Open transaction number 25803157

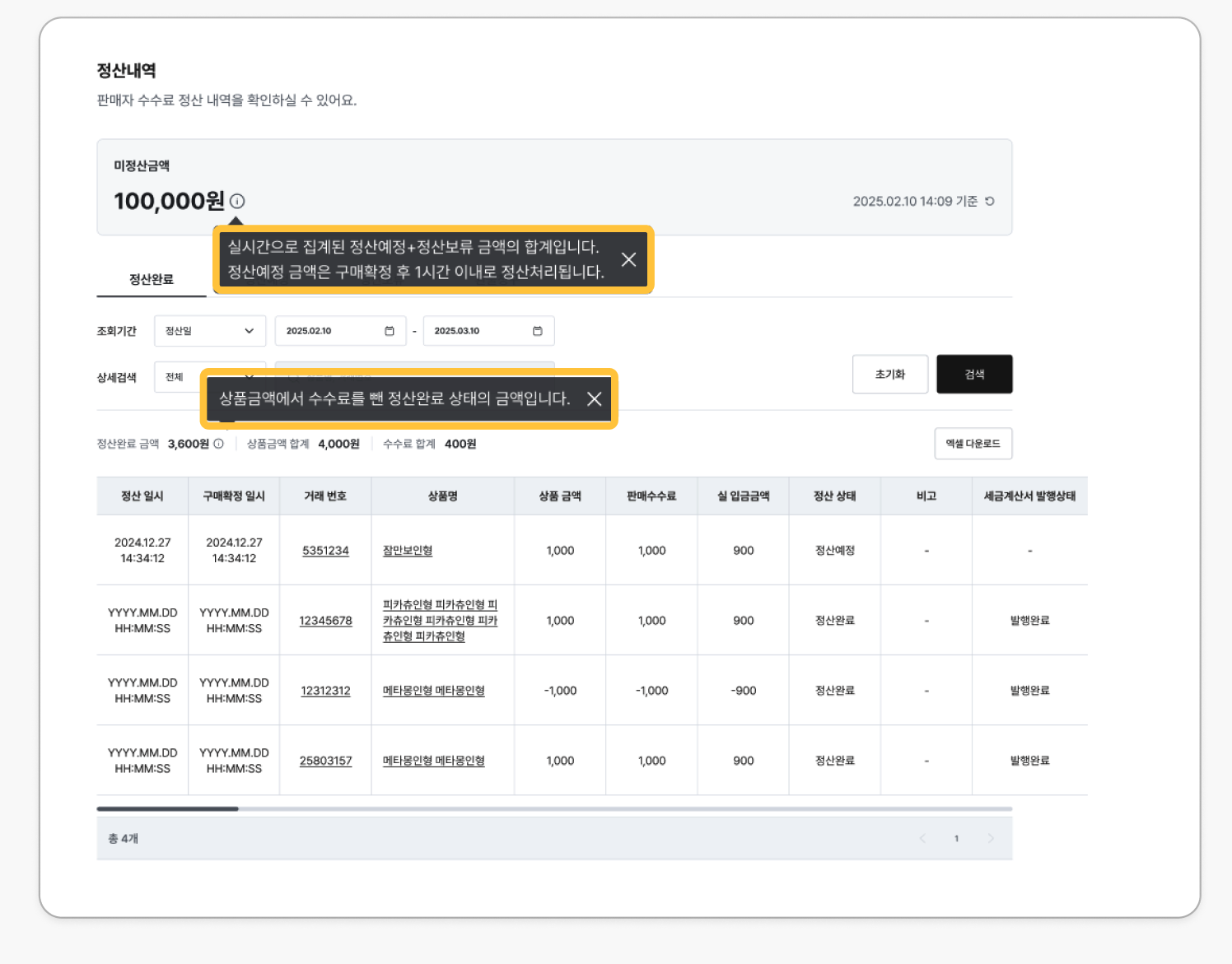click(325, 761)
